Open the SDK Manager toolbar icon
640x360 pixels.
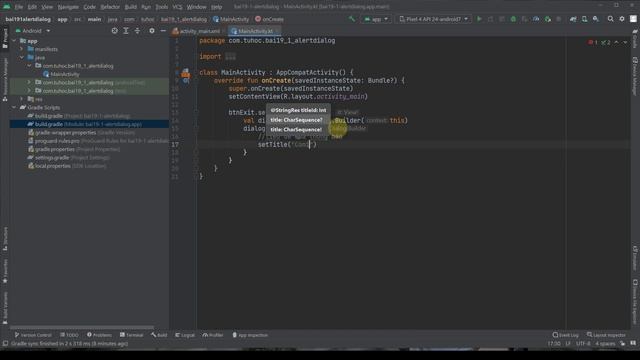[596, 19]
